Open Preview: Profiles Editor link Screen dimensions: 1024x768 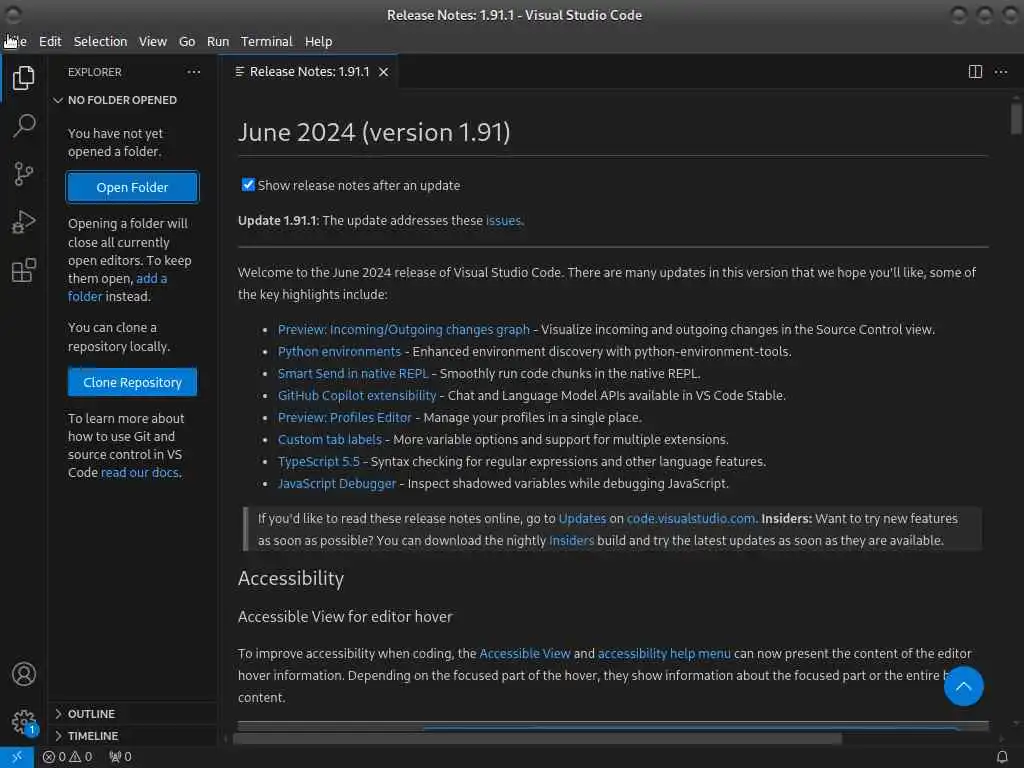tap(344, 417)
